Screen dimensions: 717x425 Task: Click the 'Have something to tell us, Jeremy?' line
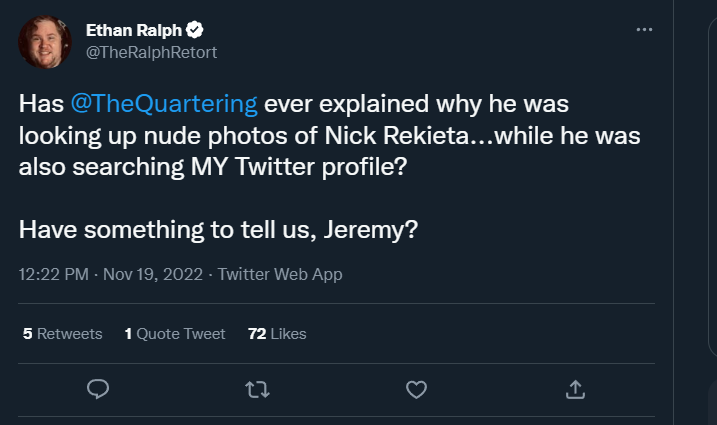218,229
